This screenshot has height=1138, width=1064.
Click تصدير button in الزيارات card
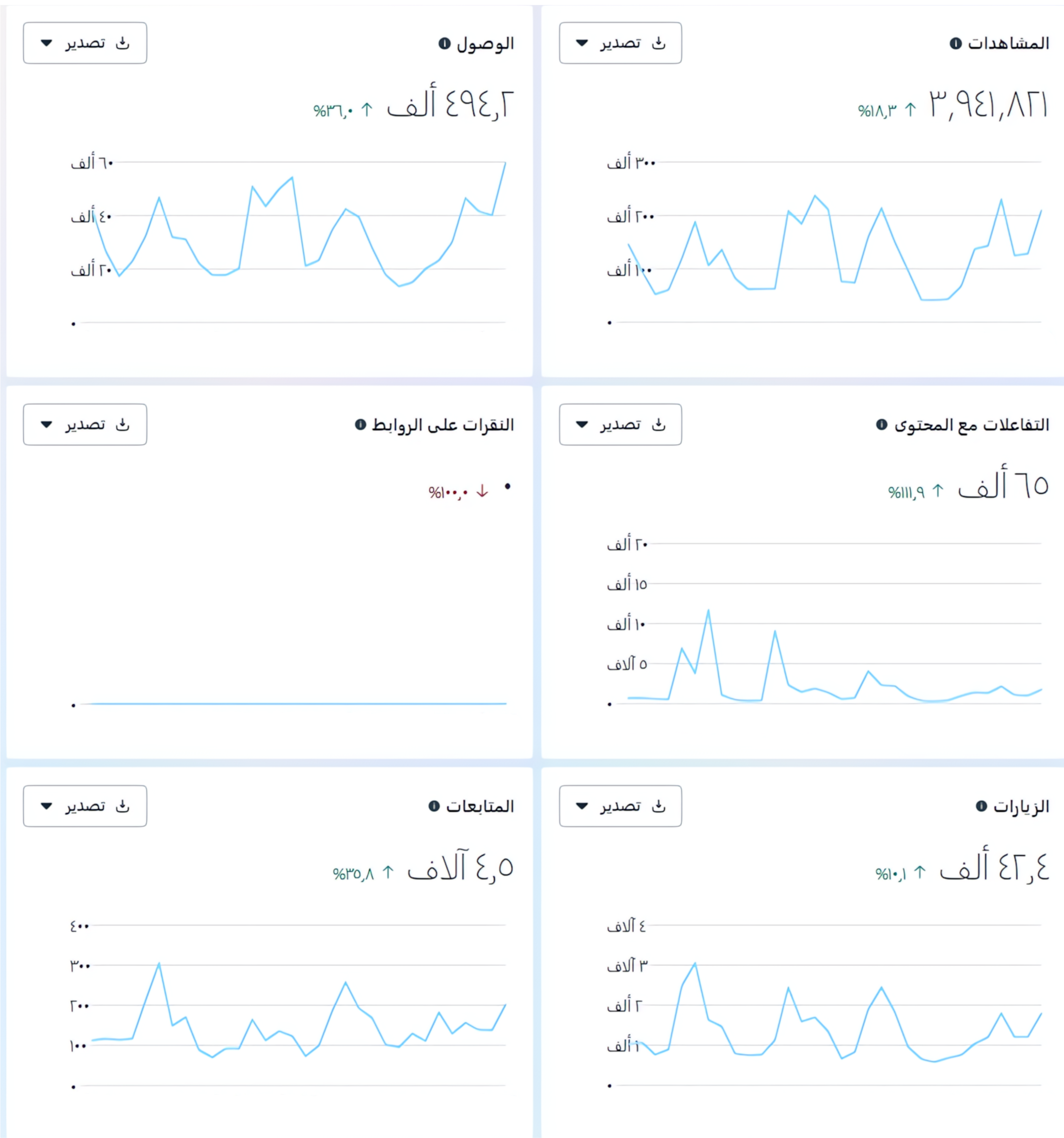pyautogui.click(x=621, y=806)
